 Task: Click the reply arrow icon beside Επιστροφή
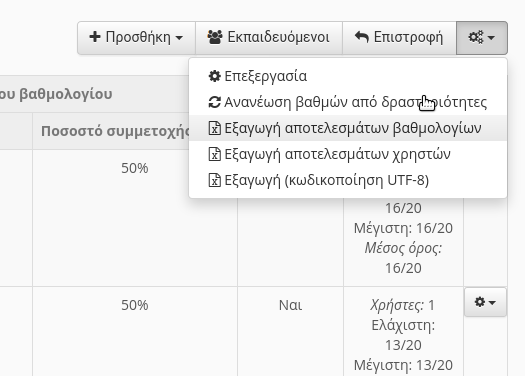(362, 37)
